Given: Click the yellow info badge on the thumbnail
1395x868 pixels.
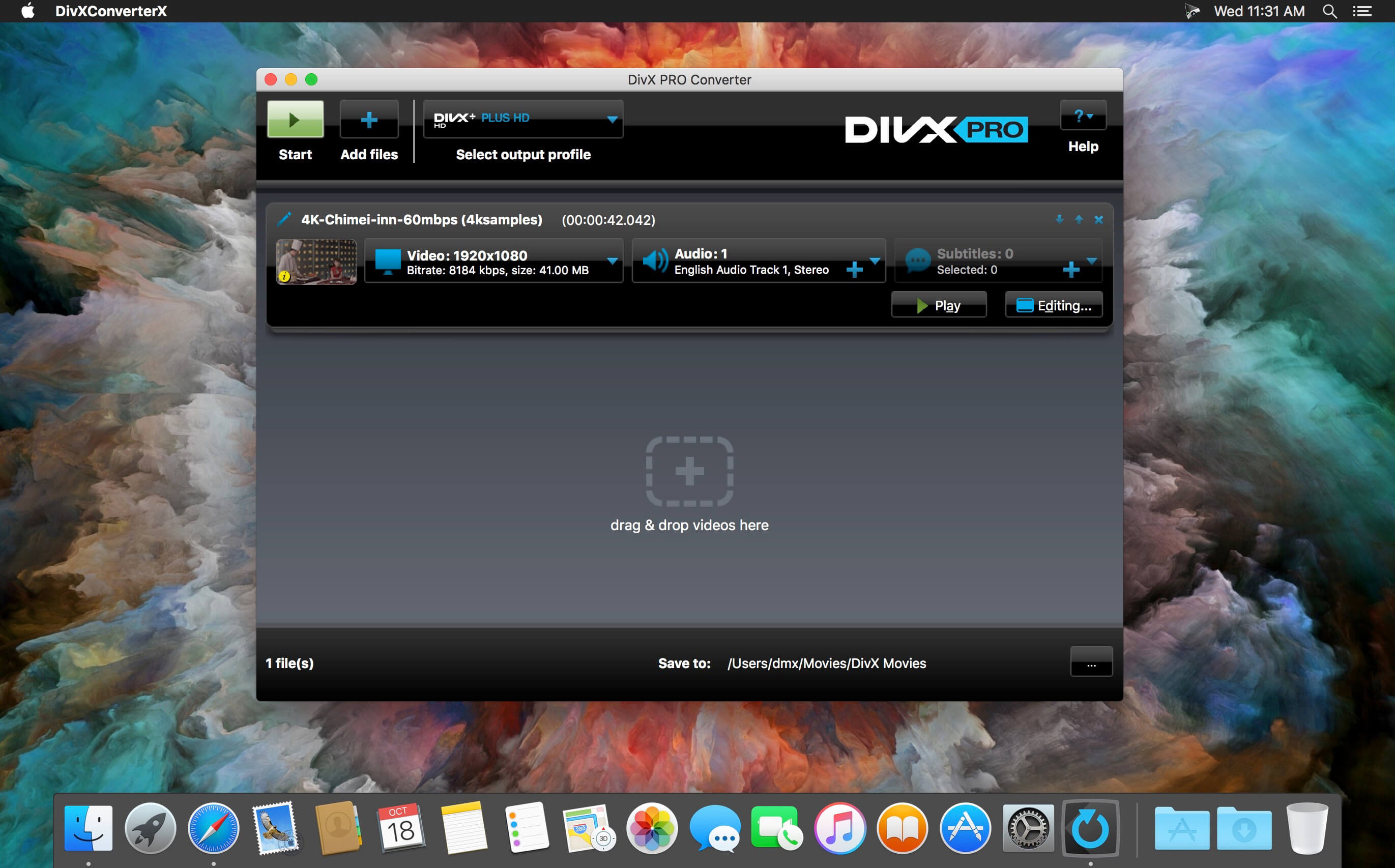Looking at the screenshot, I should [x=283, y=277].
